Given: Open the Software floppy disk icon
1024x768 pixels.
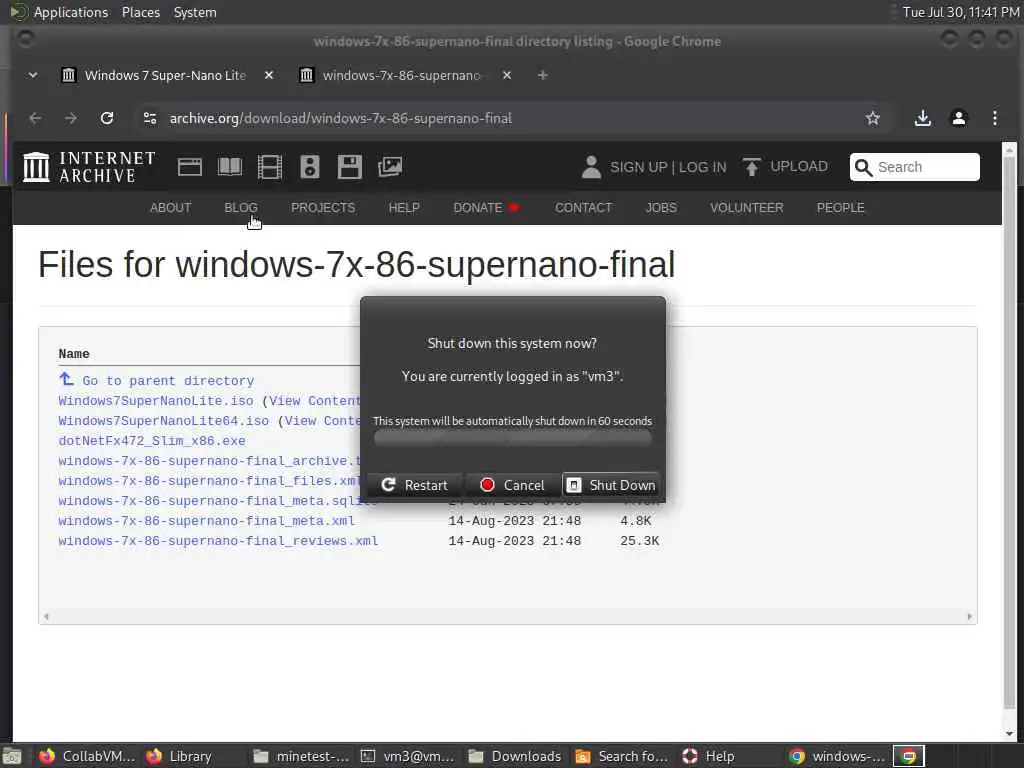Looking at the screenshot, I should coord(349,167).
